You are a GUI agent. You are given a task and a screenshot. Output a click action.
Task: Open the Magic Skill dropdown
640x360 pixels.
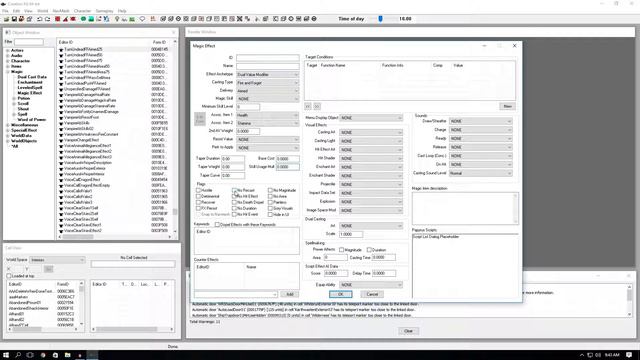click(267, 99)
